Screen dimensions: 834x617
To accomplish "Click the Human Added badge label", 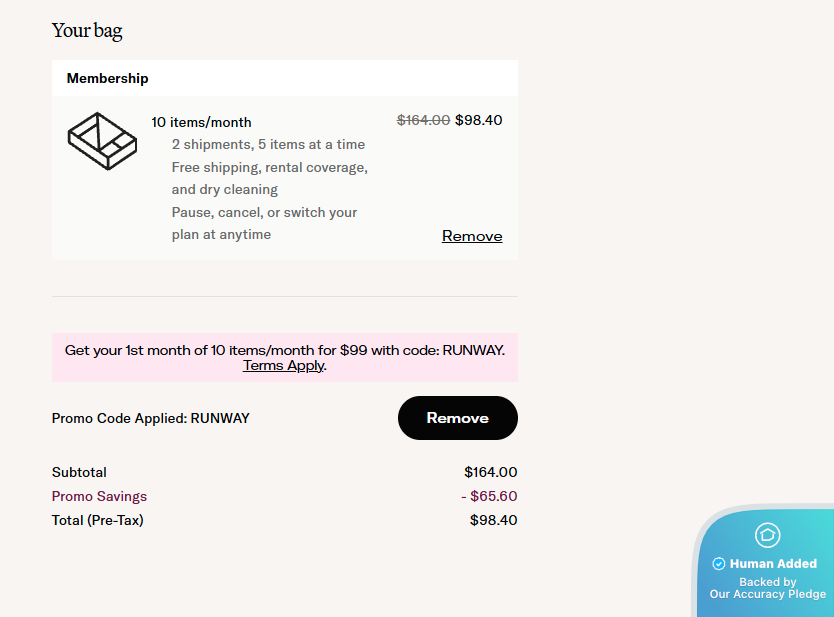I will [x=773, y=564].
